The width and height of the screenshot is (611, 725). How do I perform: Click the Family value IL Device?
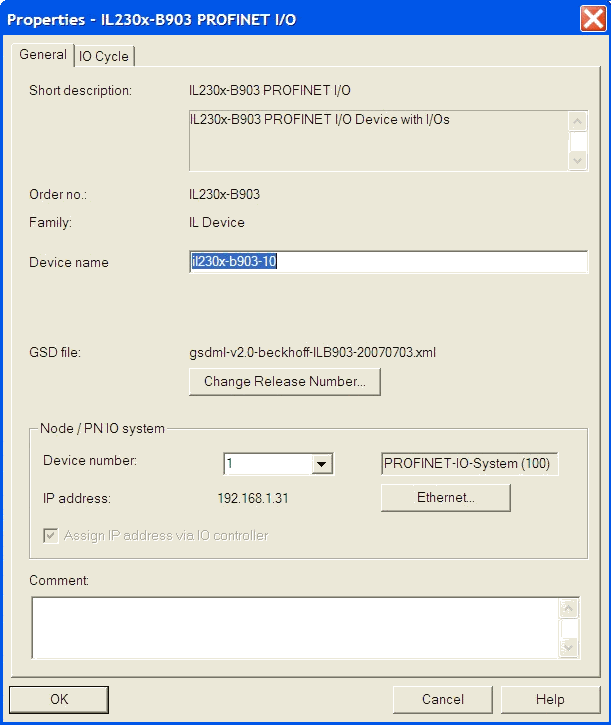point(216,222)
